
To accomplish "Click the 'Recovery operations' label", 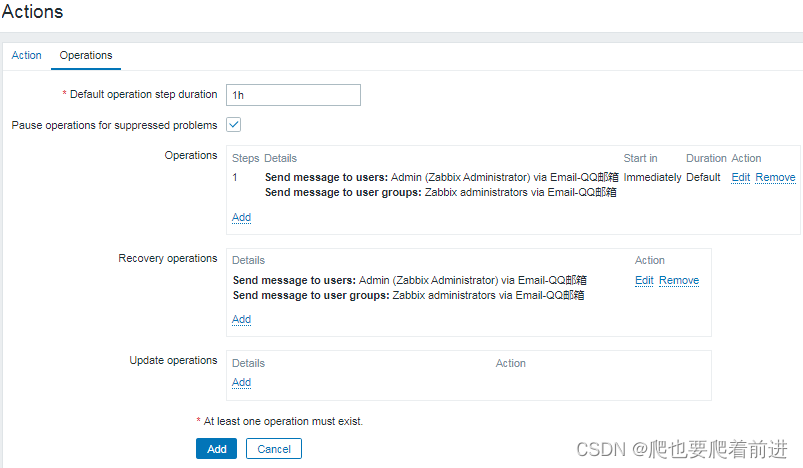I will tap(167, 258).
